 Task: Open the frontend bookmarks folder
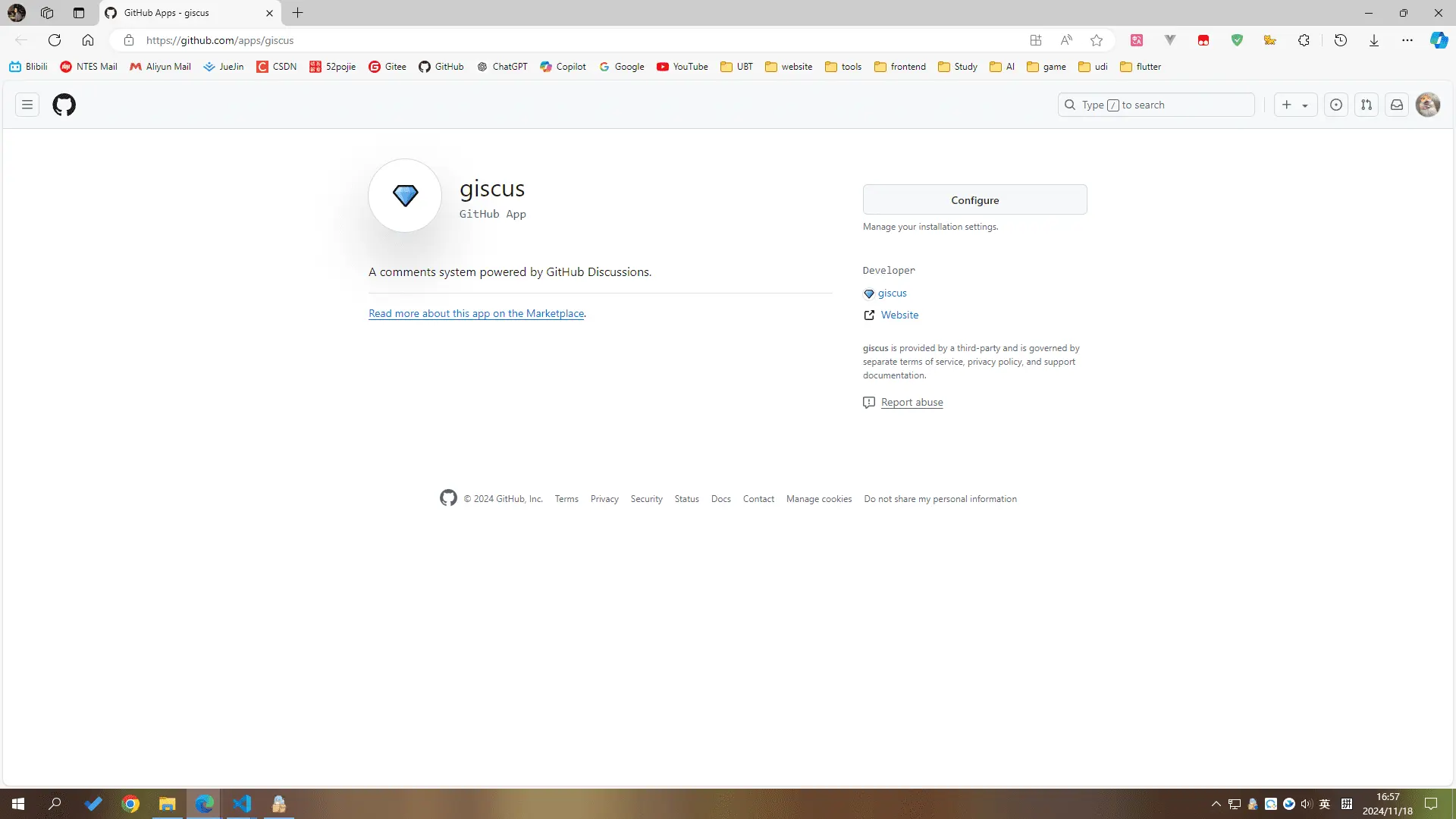(x=900, y=67)
